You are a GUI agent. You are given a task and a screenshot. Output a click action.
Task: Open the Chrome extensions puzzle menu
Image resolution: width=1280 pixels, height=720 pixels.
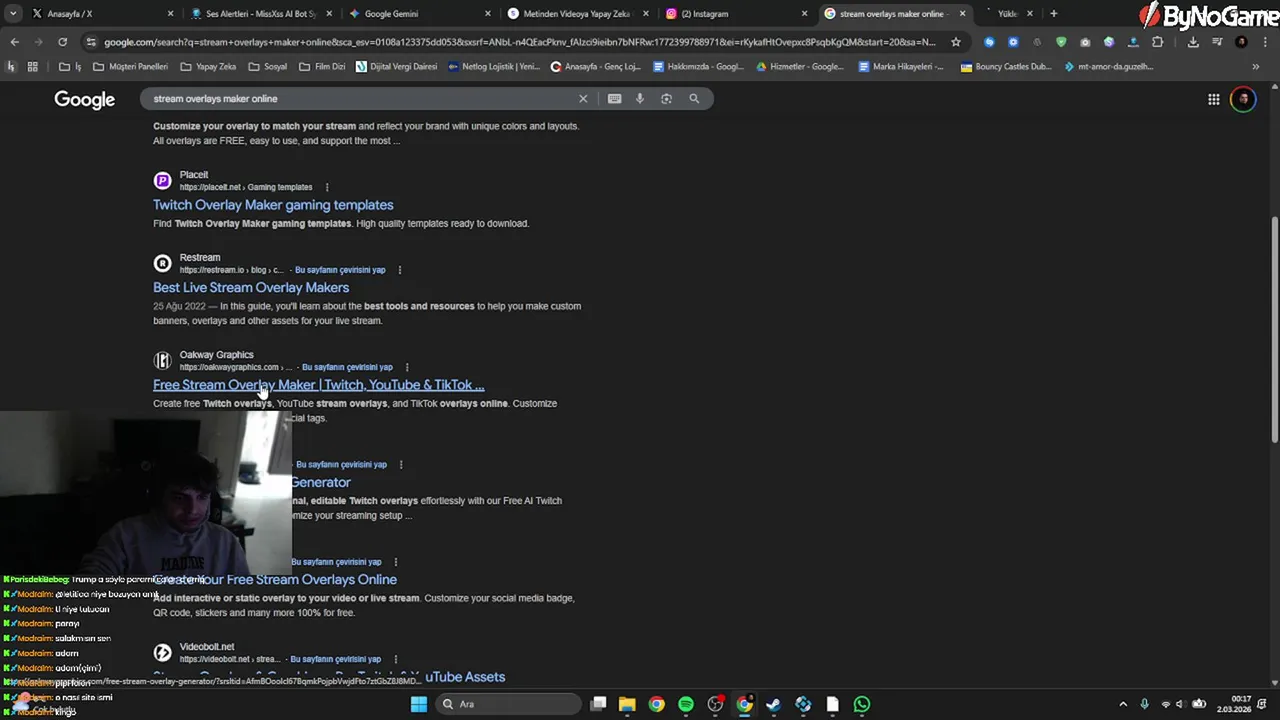[1158, 42]
